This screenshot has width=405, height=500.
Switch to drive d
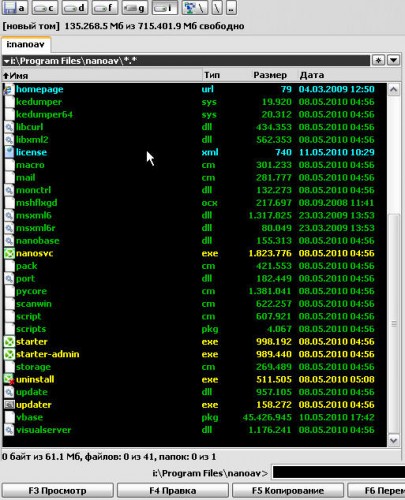tap(75, 8)
